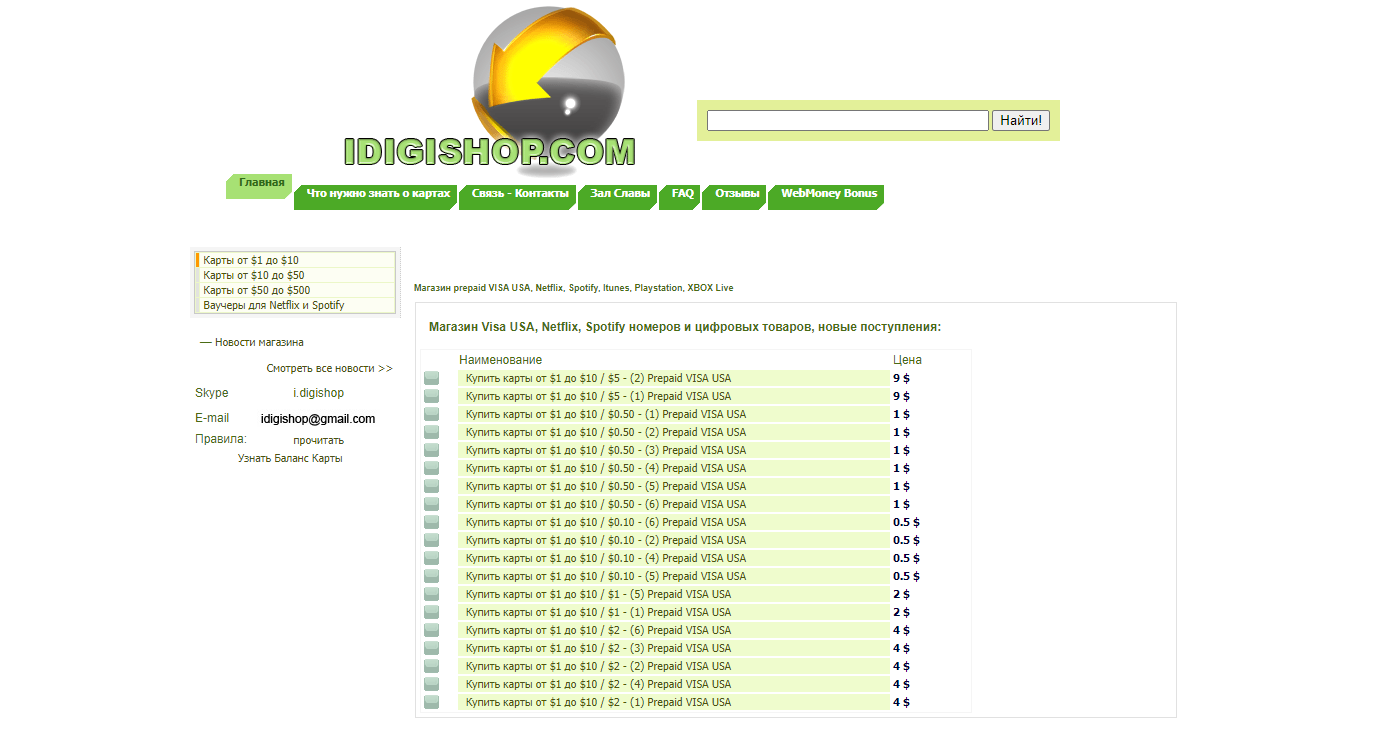Open product $0.50 - (3) Prepaid VISA USA

(606, 450)
